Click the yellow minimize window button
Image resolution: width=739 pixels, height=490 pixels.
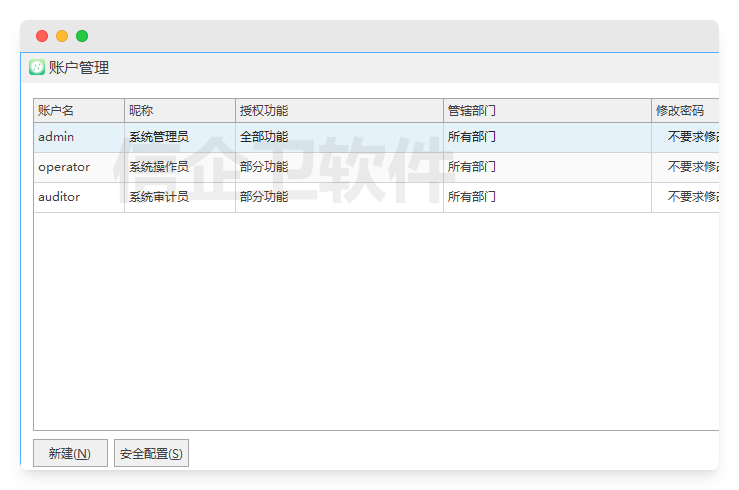click(x=62, y=36)
